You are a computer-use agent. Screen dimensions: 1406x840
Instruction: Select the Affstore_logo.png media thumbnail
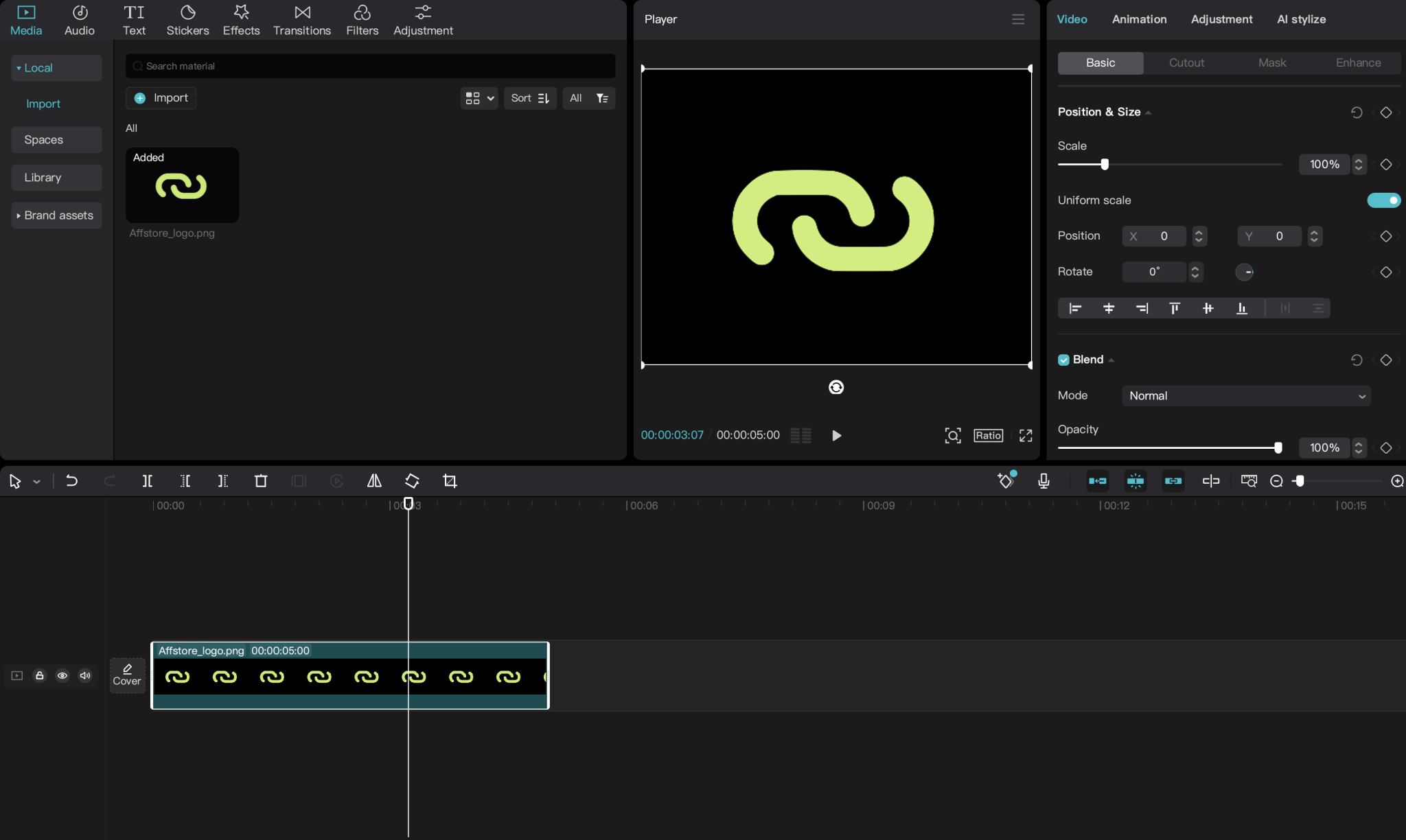(181, 185)
